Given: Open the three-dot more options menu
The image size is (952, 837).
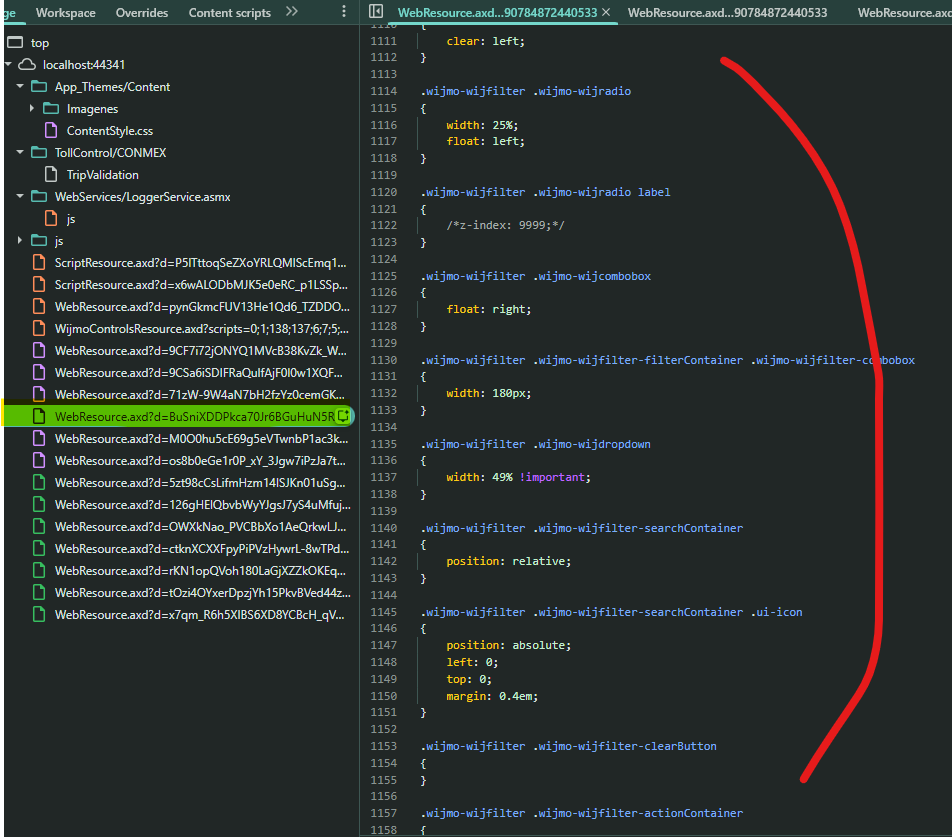Looking at the screenshot, I should pyautogui.click(x=344, y=11).
